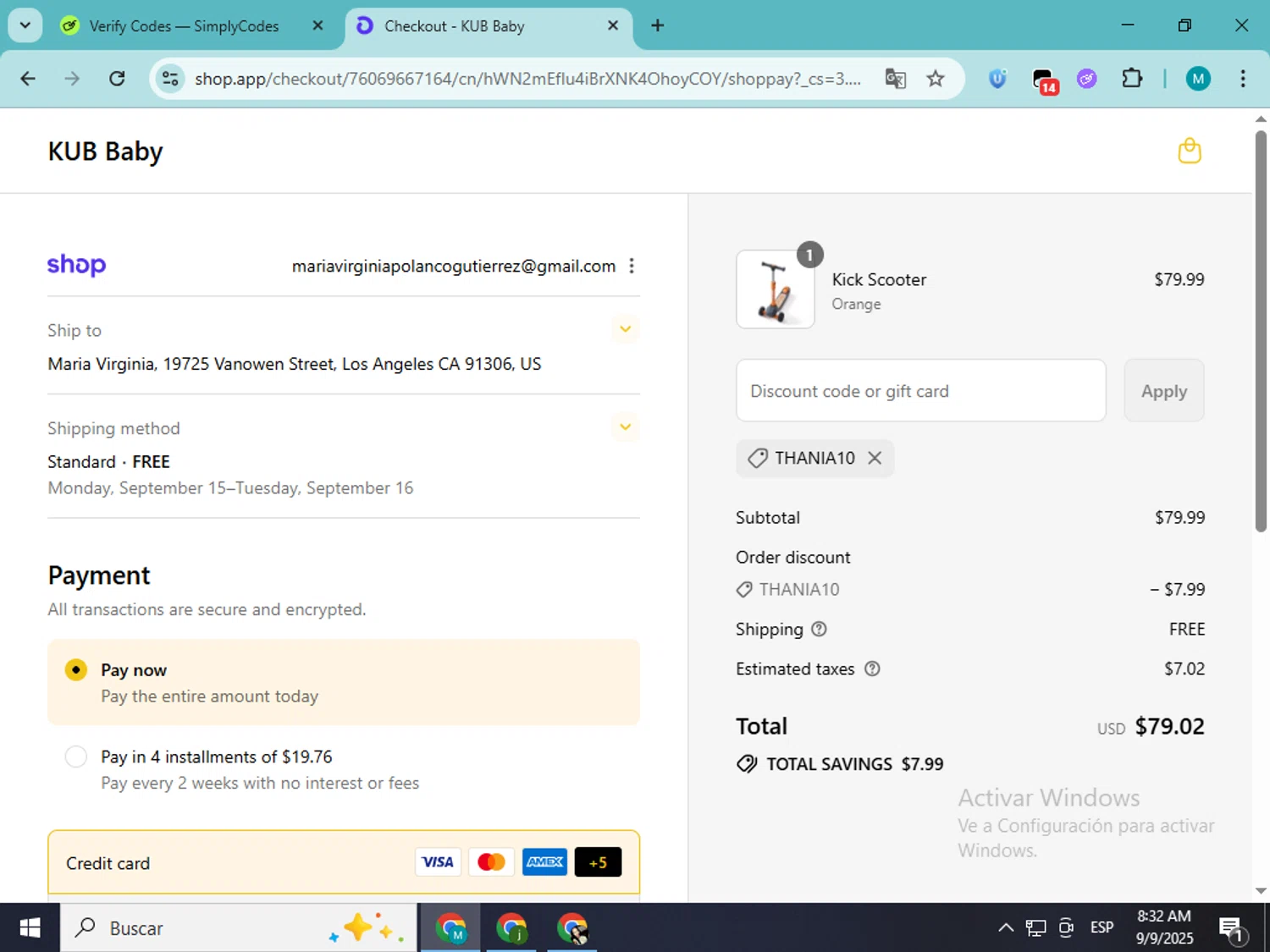1270x952 pixels.
Task: Open the Chrome profile M avatar
Action: [x=1198, y=79]
